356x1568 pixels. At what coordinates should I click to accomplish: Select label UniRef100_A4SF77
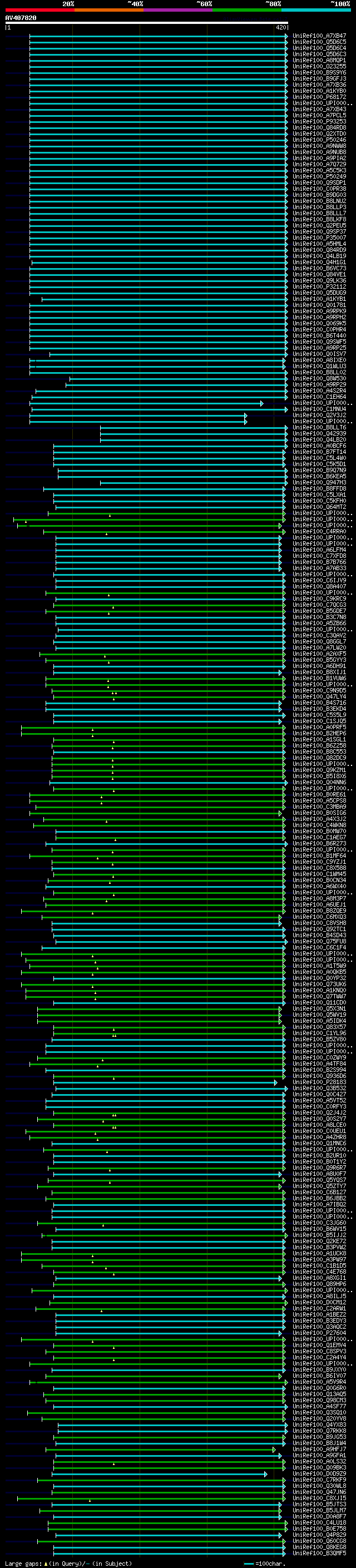[x=319, y=1406]
